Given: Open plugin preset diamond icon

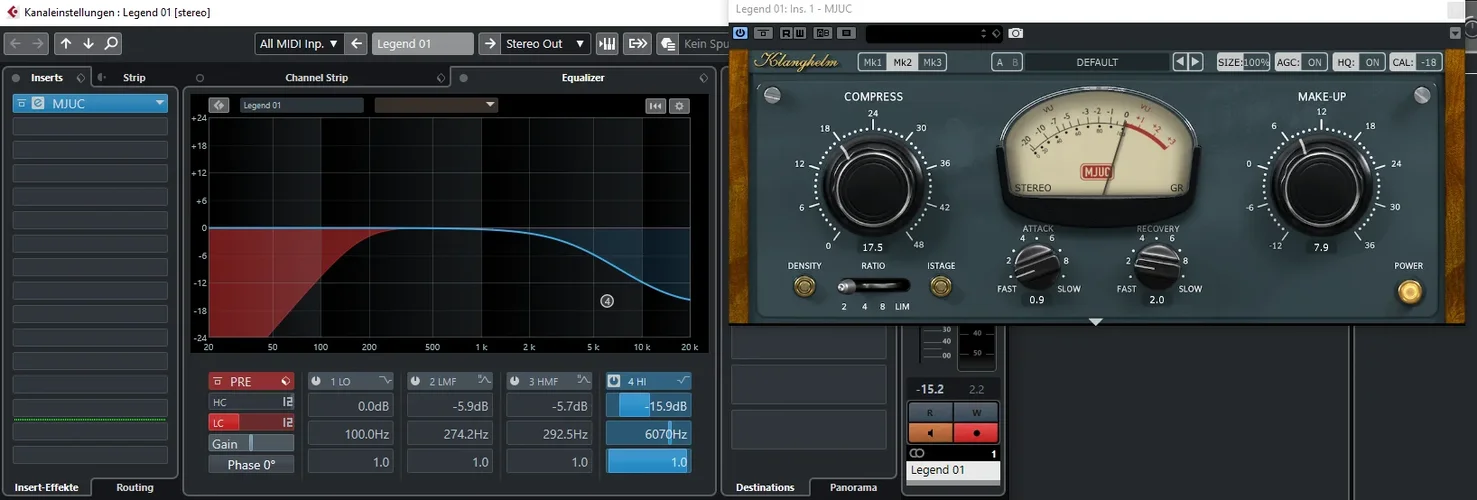Looking at the screenshot, I should coord(995,33).
